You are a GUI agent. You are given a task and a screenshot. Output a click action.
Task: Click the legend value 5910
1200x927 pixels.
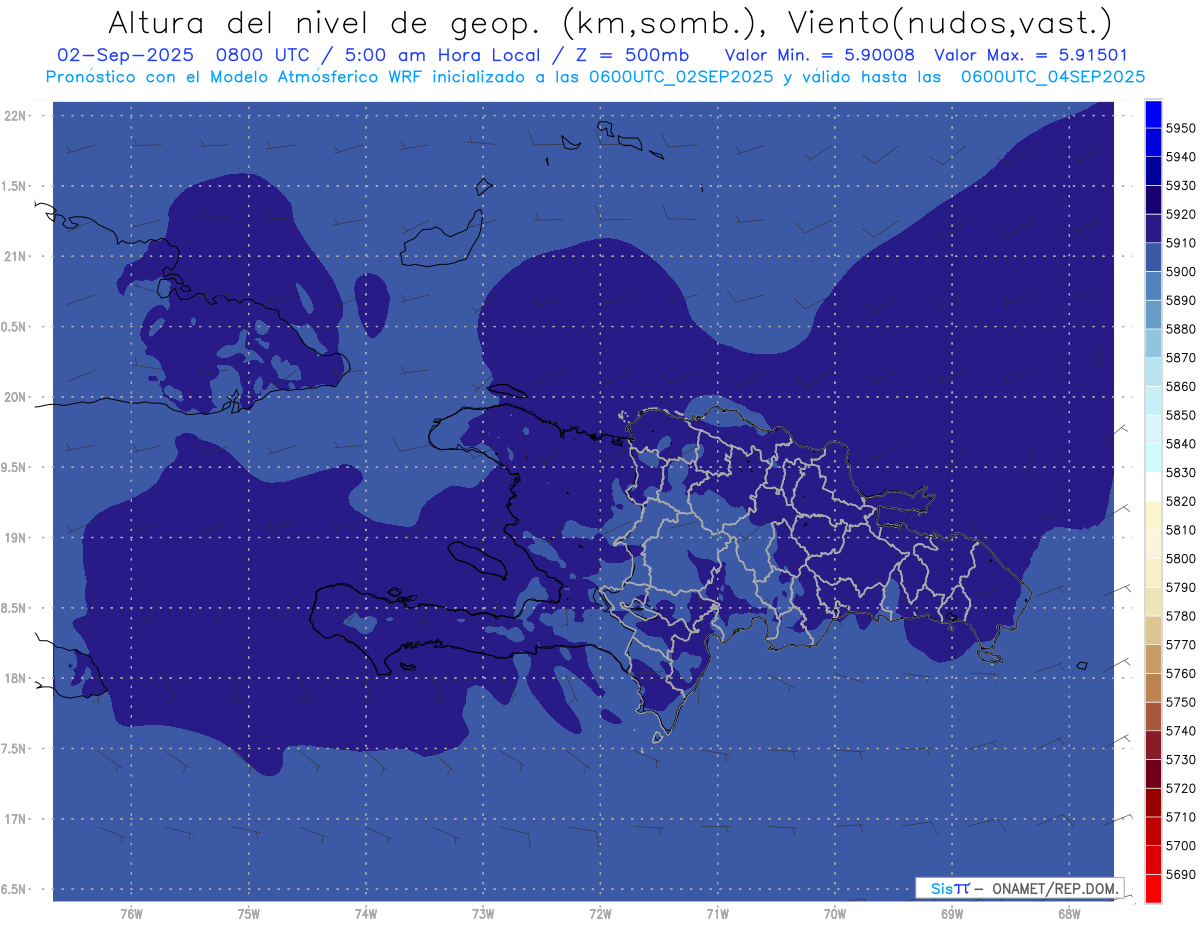click(1180, 243)
